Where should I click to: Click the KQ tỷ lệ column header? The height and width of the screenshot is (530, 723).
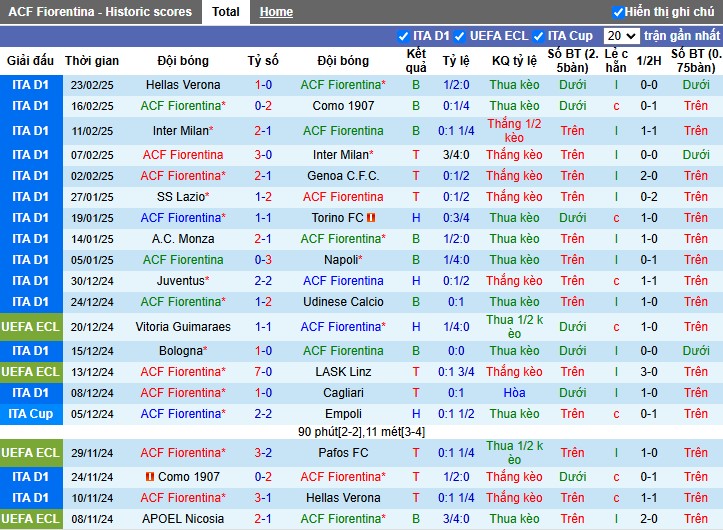[x=514, y=60]
